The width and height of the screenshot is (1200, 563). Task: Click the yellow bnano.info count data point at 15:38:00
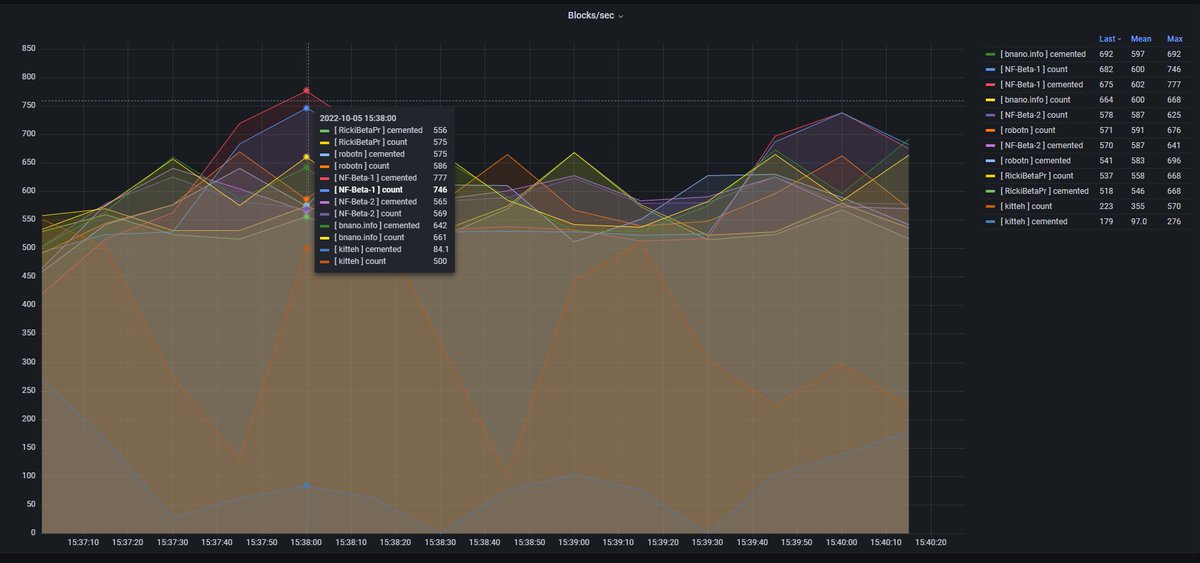306,157
